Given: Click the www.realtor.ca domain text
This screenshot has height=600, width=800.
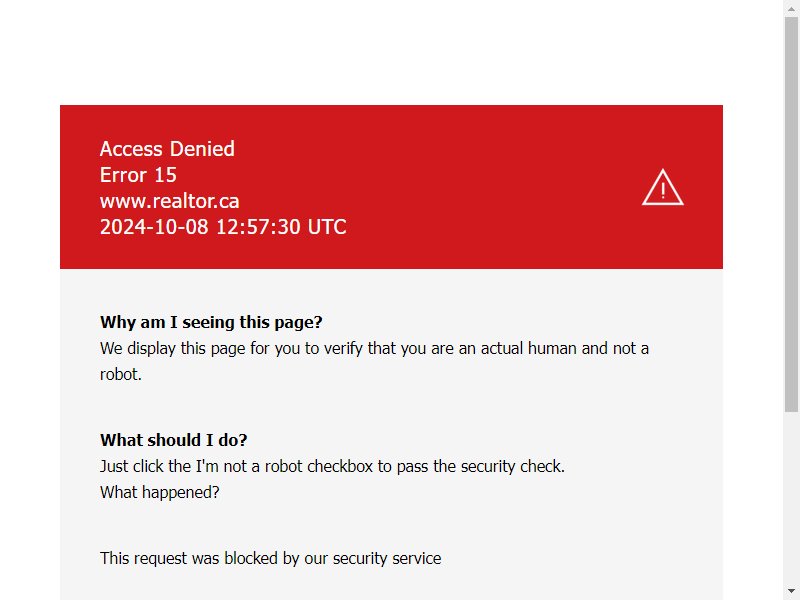Looking at the screenshot, I should pos(169,201).
